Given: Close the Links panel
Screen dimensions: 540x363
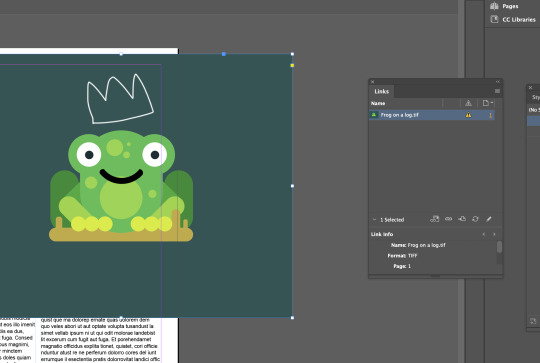Looking at the screenshot, I should pos(372,82).
